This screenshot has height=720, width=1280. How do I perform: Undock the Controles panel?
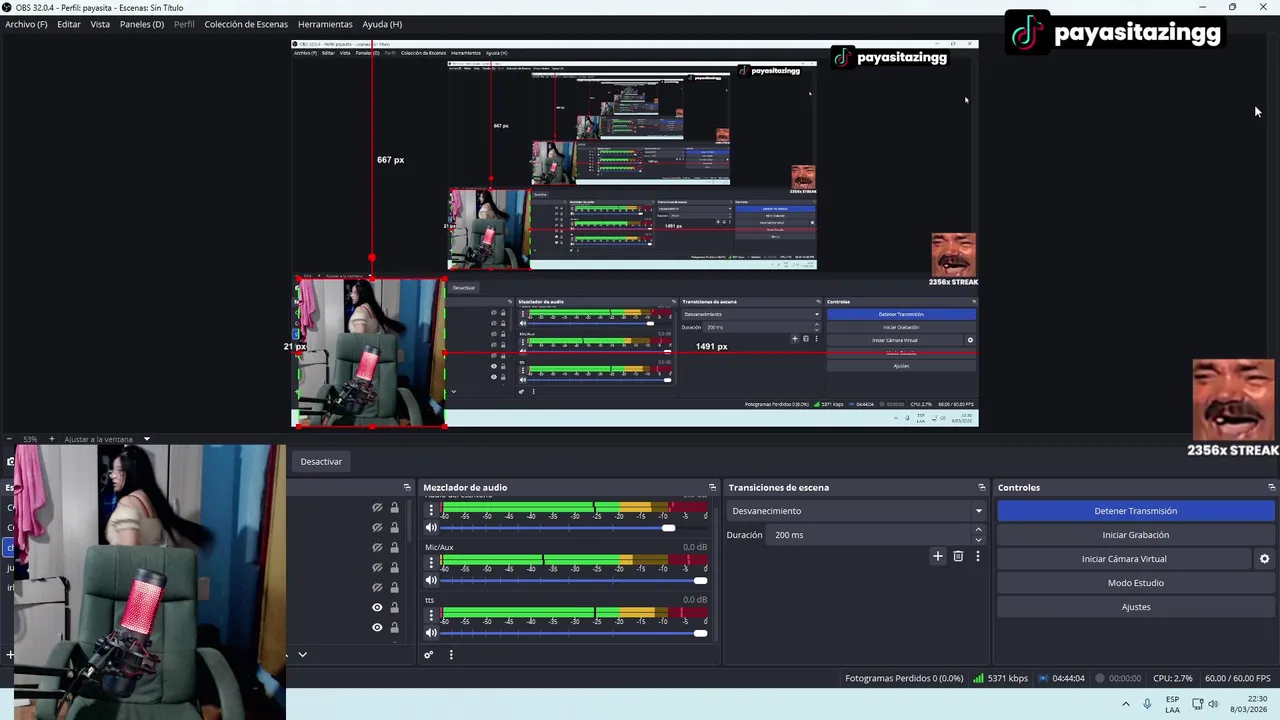pos(1271,487)
